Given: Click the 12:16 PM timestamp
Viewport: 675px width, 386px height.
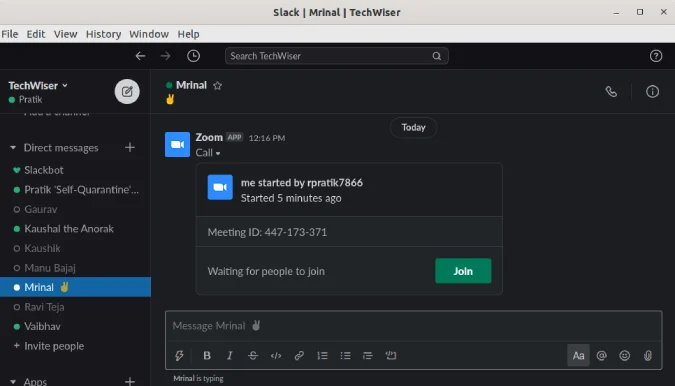Looking at the screenshot, I should coord(267,138).
